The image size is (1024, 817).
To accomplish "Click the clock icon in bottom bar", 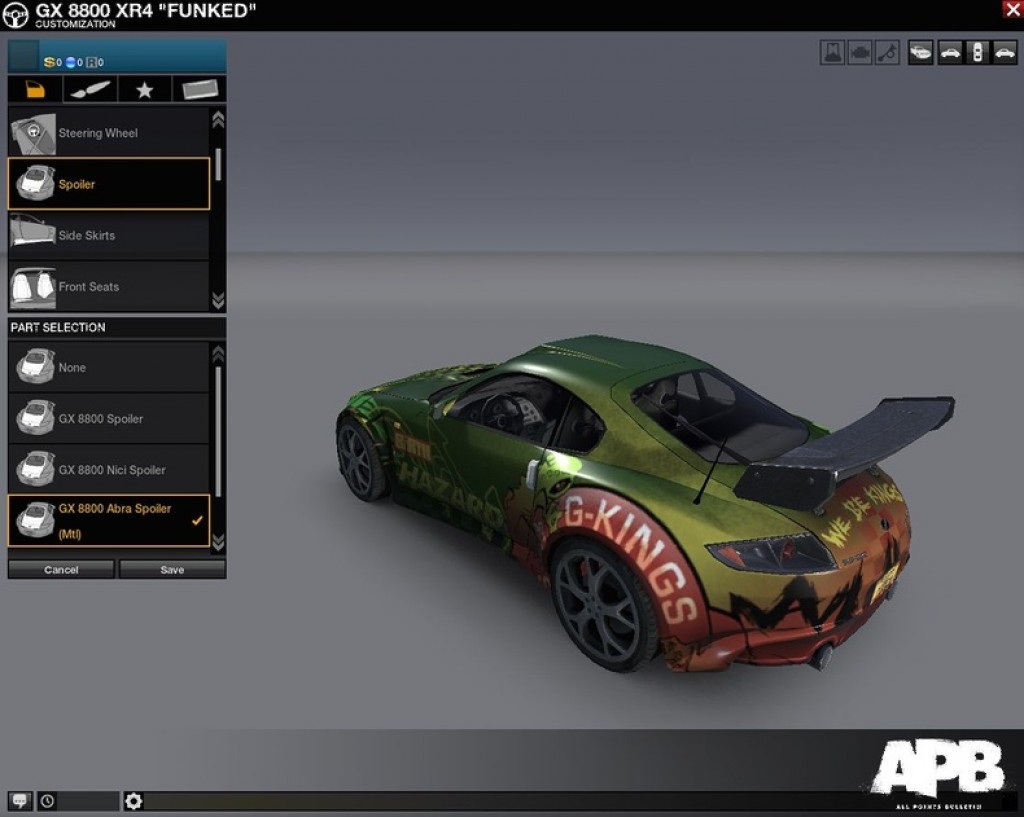I will click(x=48, y=801).
